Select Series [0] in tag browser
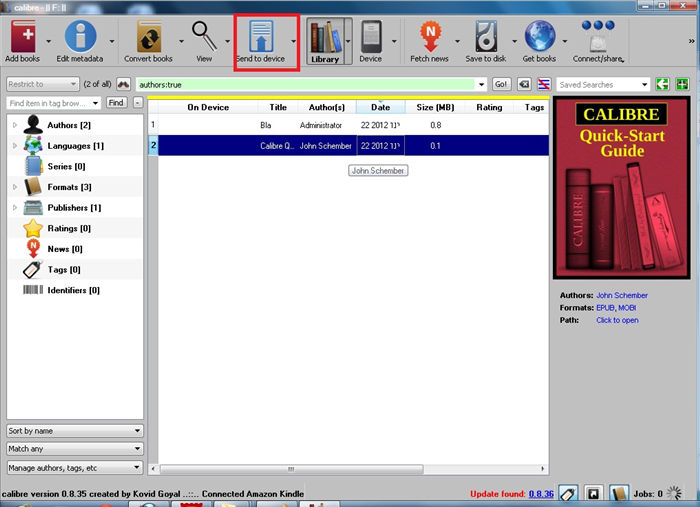Image resolution: width=700 pixels, height=507 pixels. click(66, 166)
